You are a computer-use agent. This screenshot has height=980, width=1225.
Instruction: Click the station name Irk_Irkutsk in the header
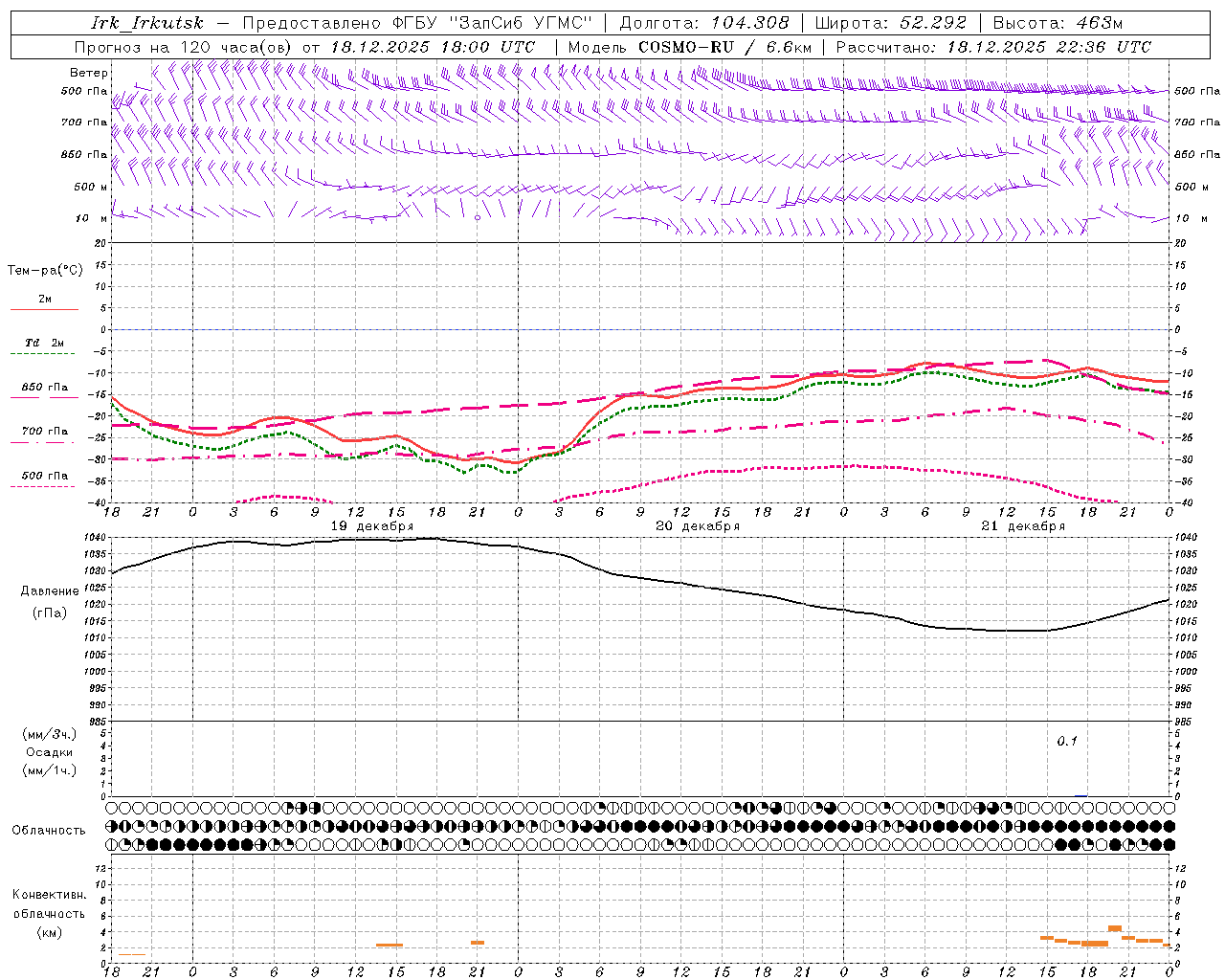coord(147,23)
